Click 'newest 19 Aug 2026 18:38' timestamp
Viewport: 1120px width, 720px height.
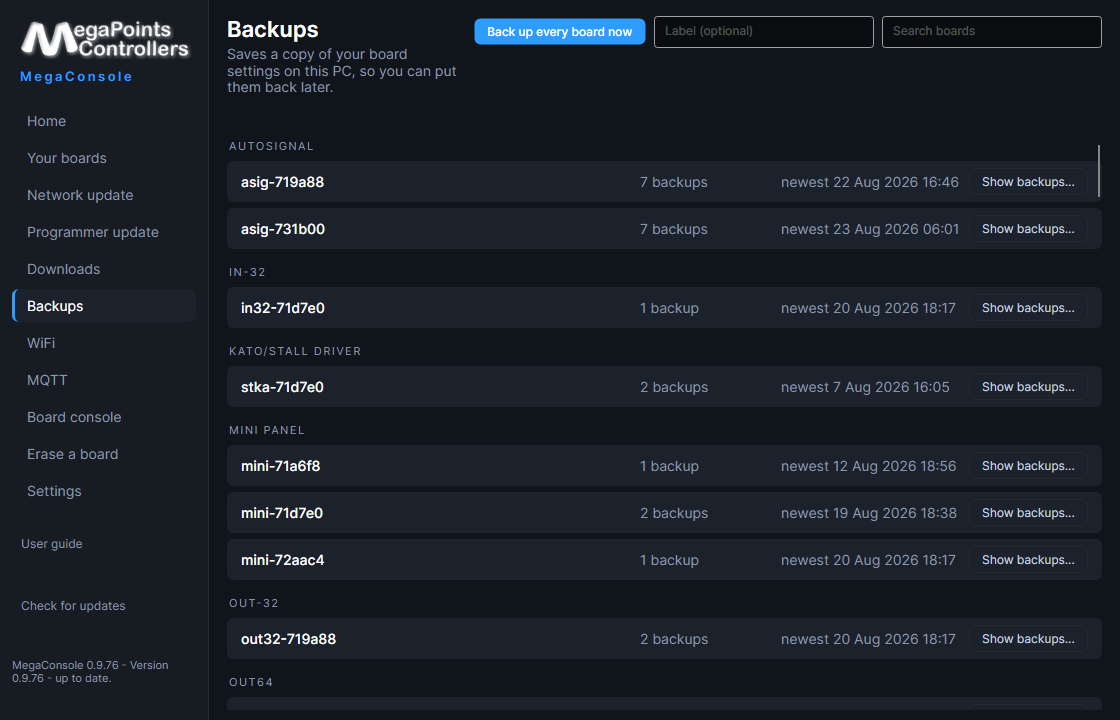[x=869, y=513]
